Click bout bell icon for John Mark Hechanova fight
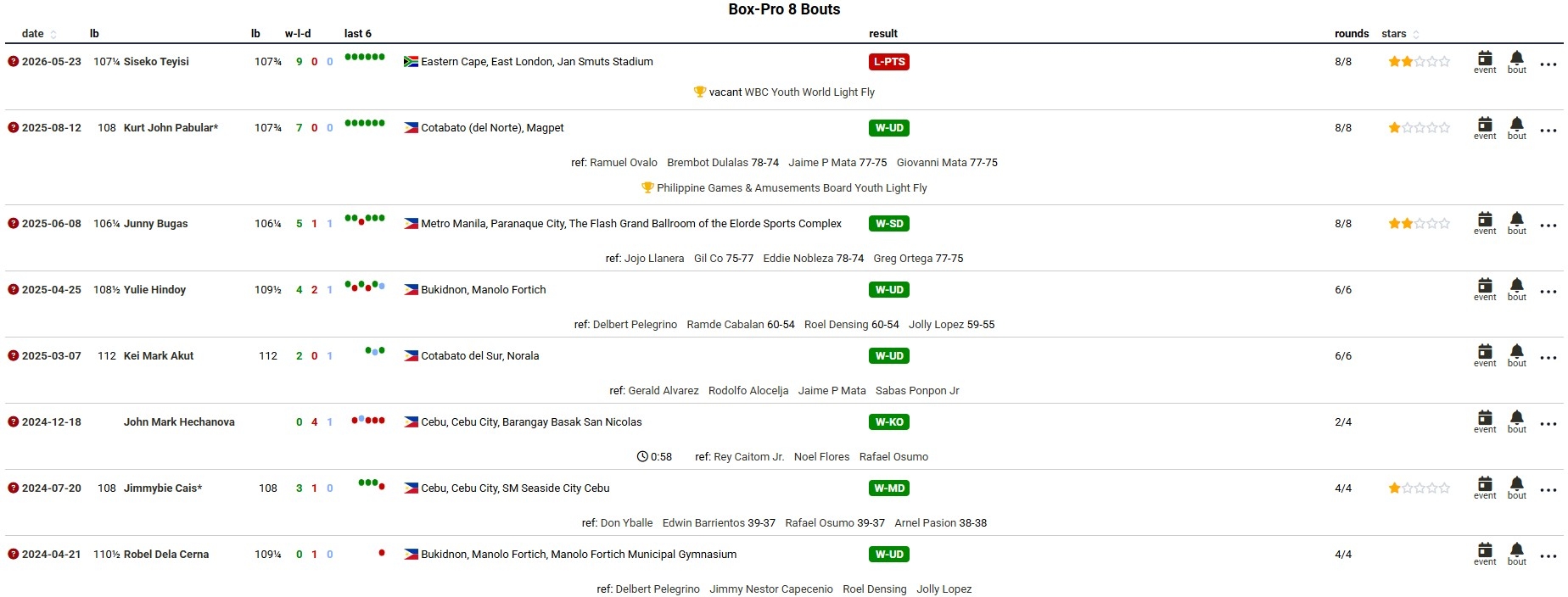Image resolution: width=1568 pixels, height=597 pixels. click(1517, 421)
